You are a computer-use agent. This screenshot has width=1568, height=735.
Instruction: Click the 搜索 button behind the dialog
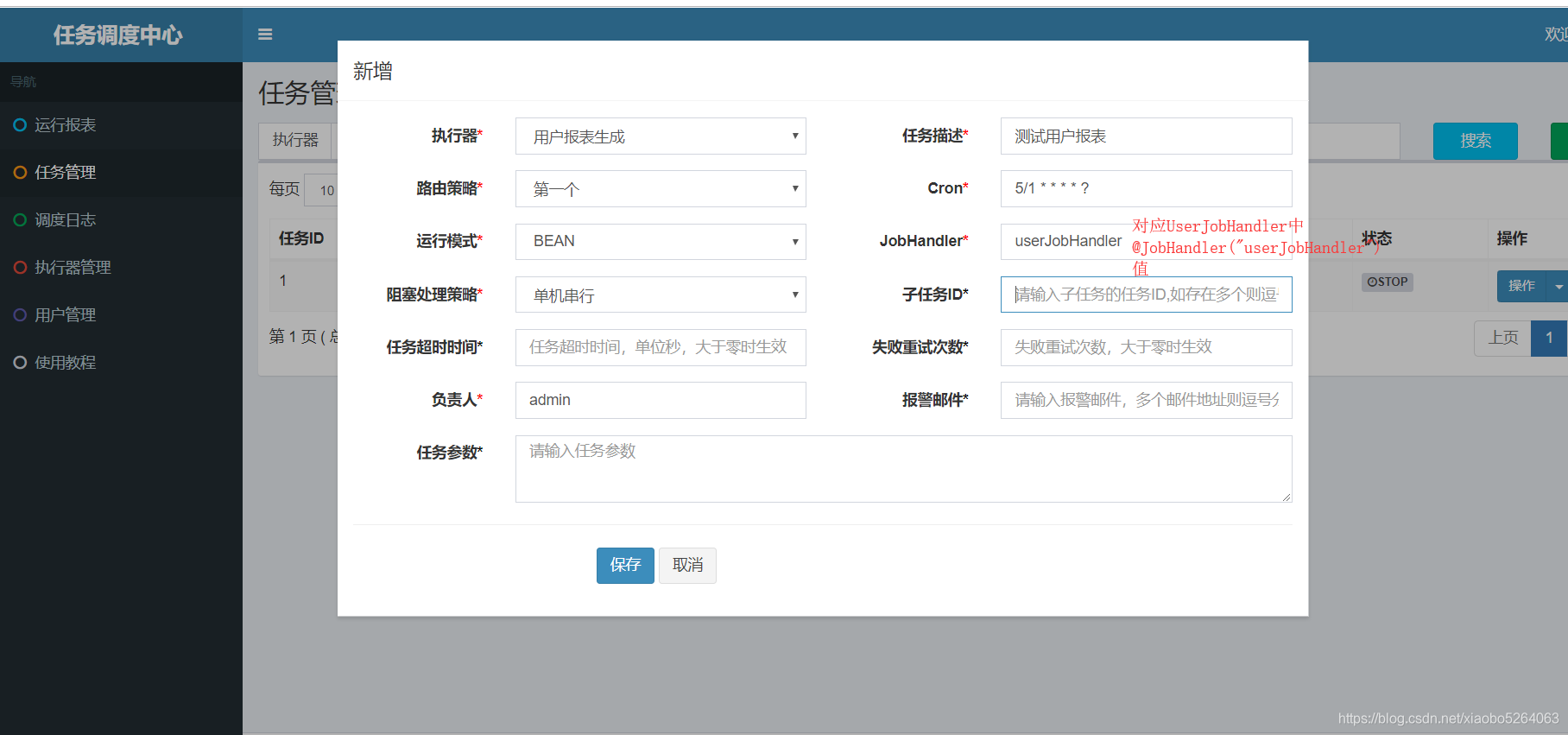coord(1476,141)
